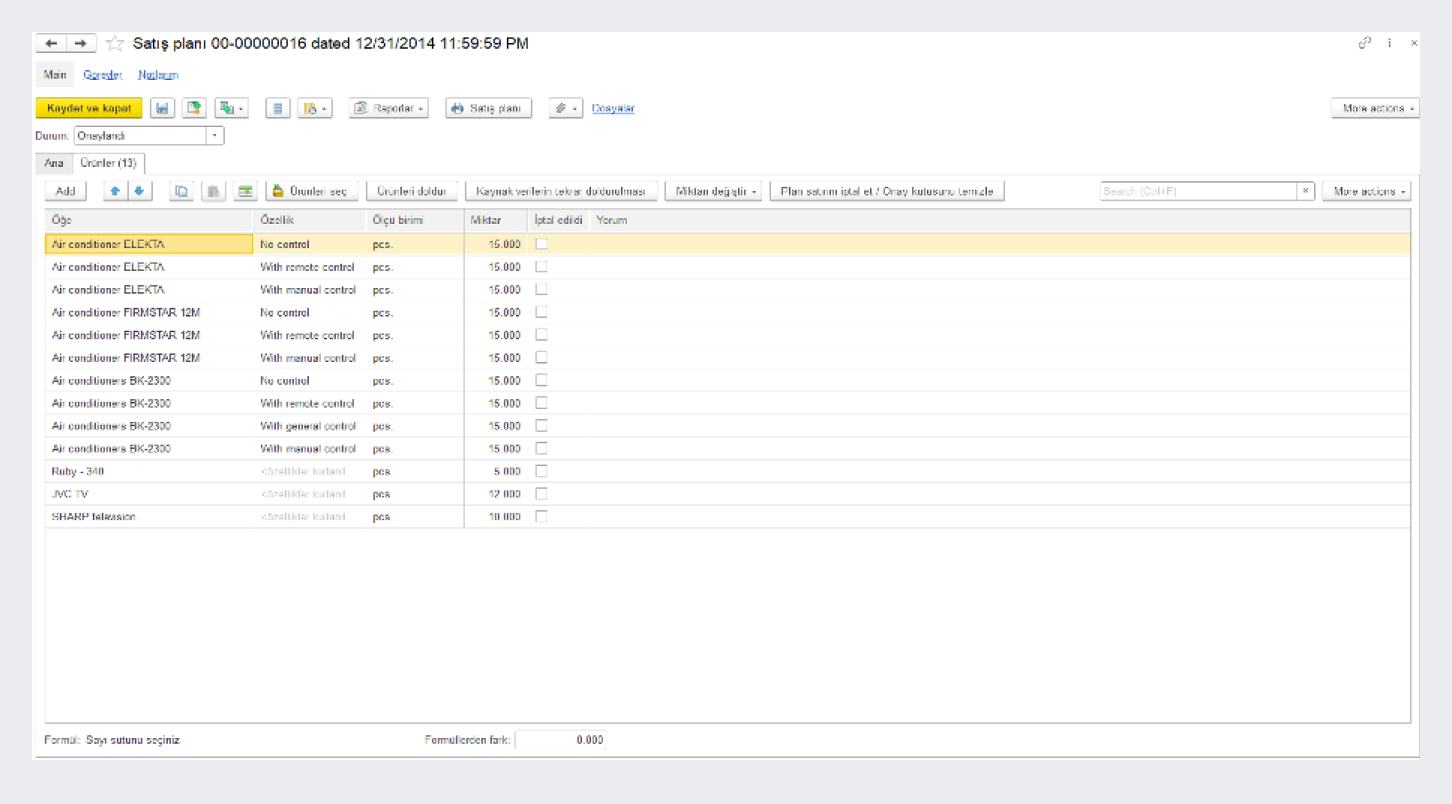Check cancelled box for SHARP television
The image size is (1452, 804).
[541, 517]
